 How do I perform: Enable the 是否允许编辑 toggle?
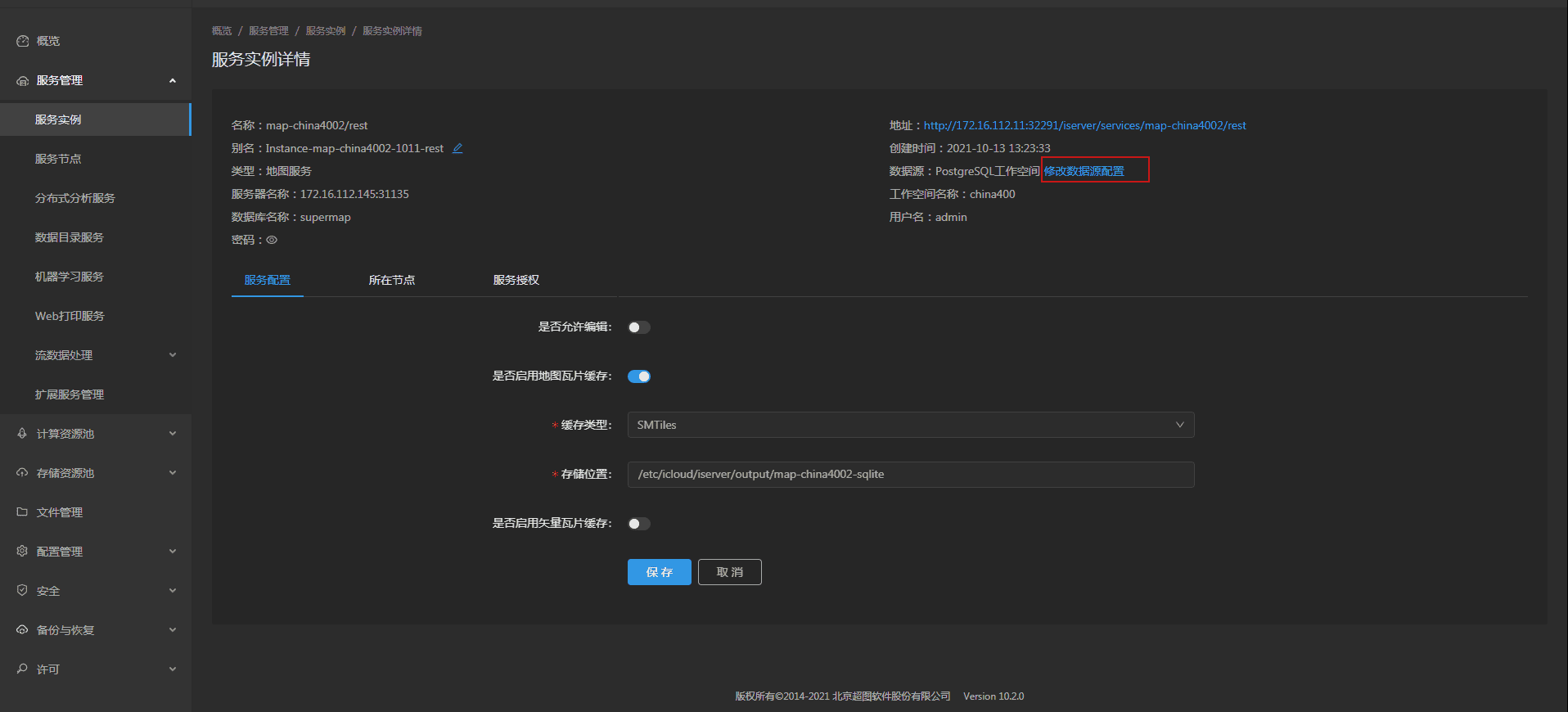pos(639,327)
